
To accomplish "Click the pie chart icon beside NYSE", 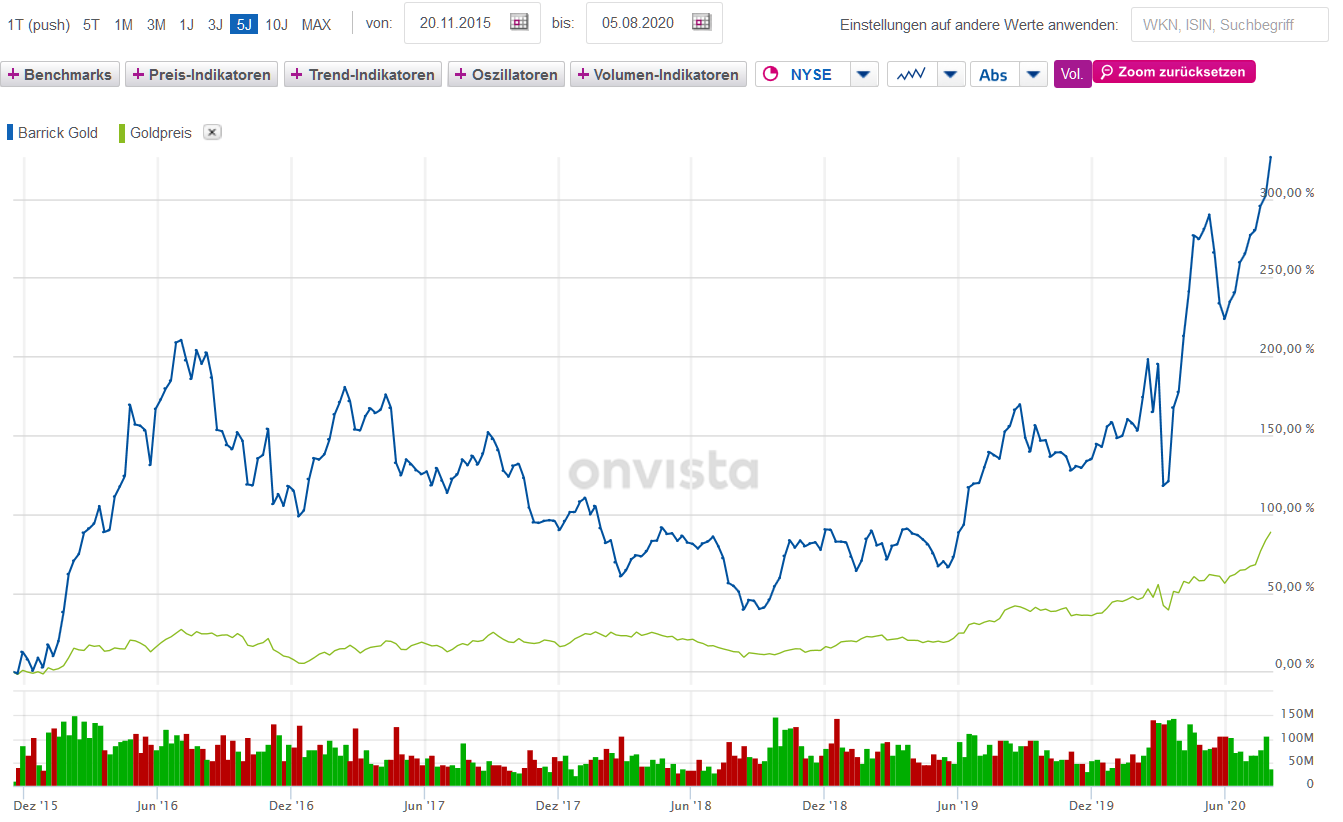I will pyautogui.click(x=769, y=73).
